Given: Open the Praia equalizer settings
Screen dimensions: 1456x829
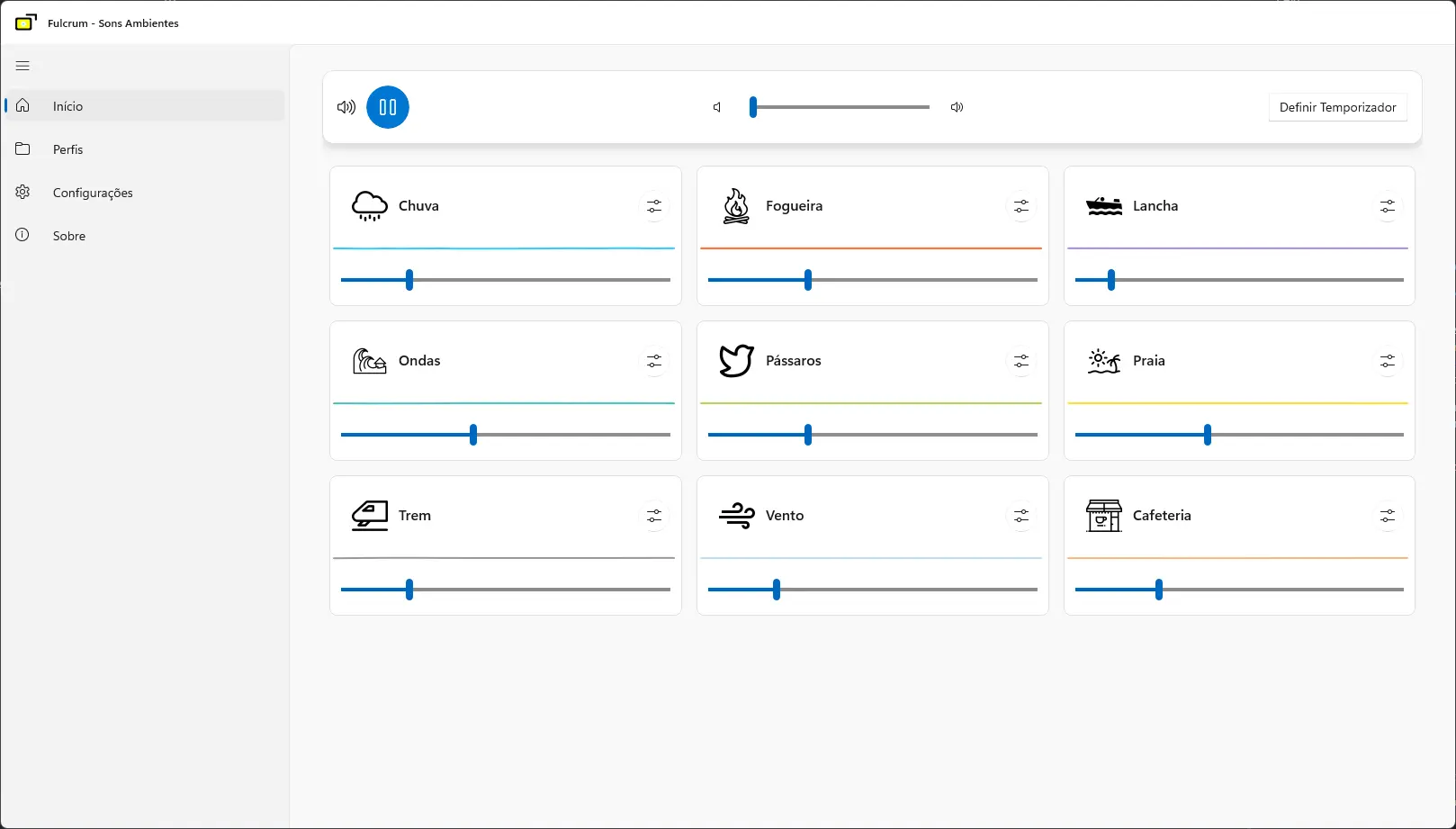Looking at the screenshot, I should 1387,361.
